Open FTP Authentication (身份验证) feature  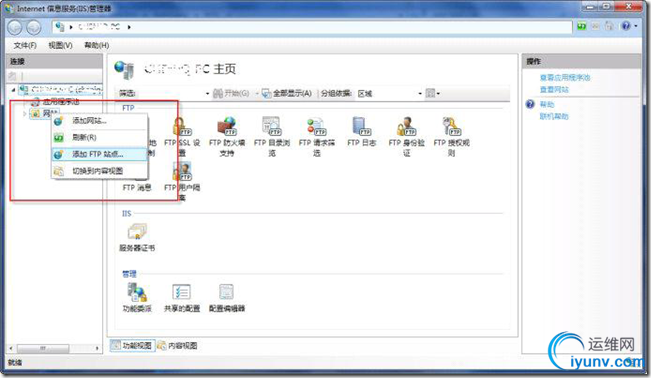[x=406, y=136]
